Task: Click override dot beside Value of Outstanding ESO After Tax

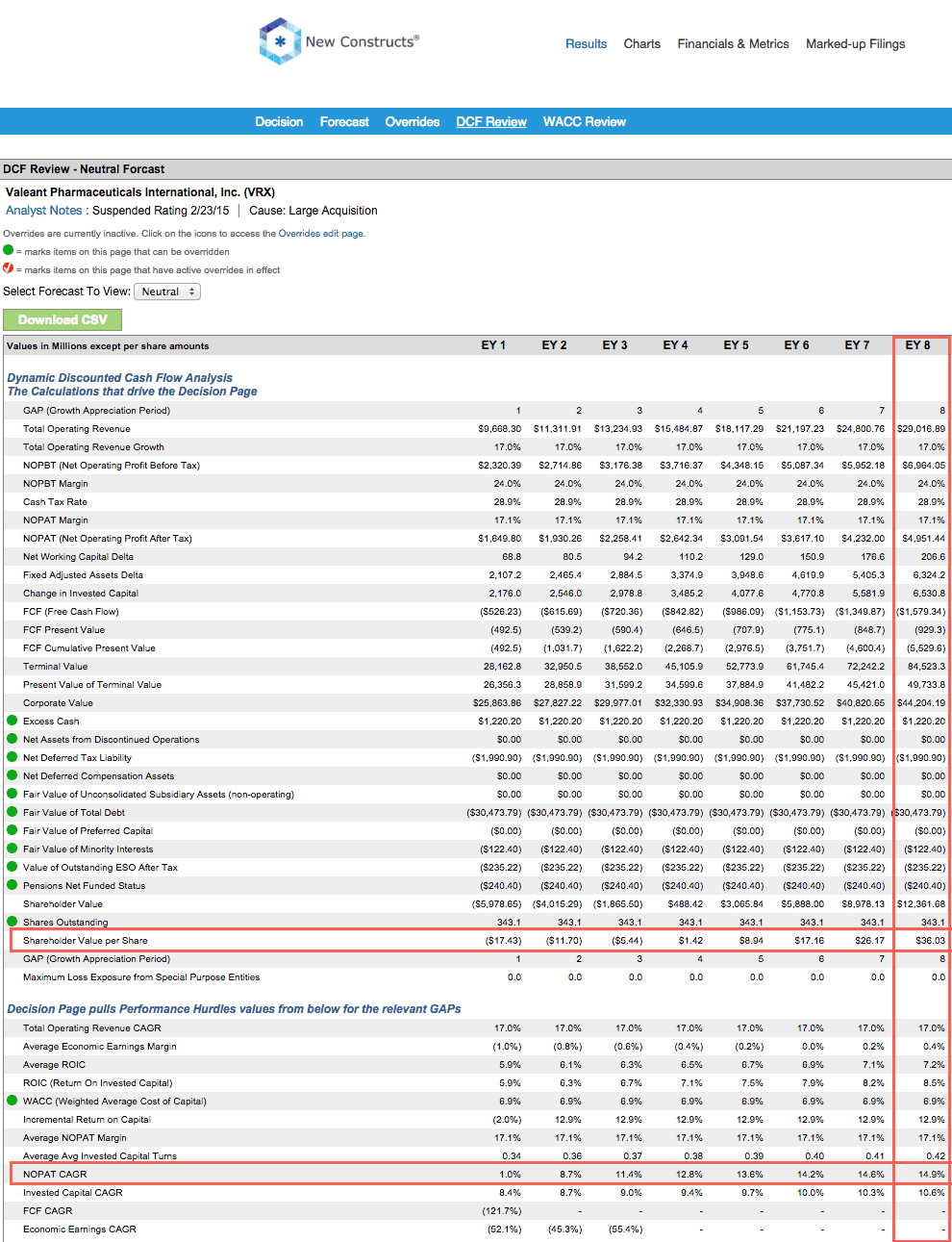Action: pos(13,867)
